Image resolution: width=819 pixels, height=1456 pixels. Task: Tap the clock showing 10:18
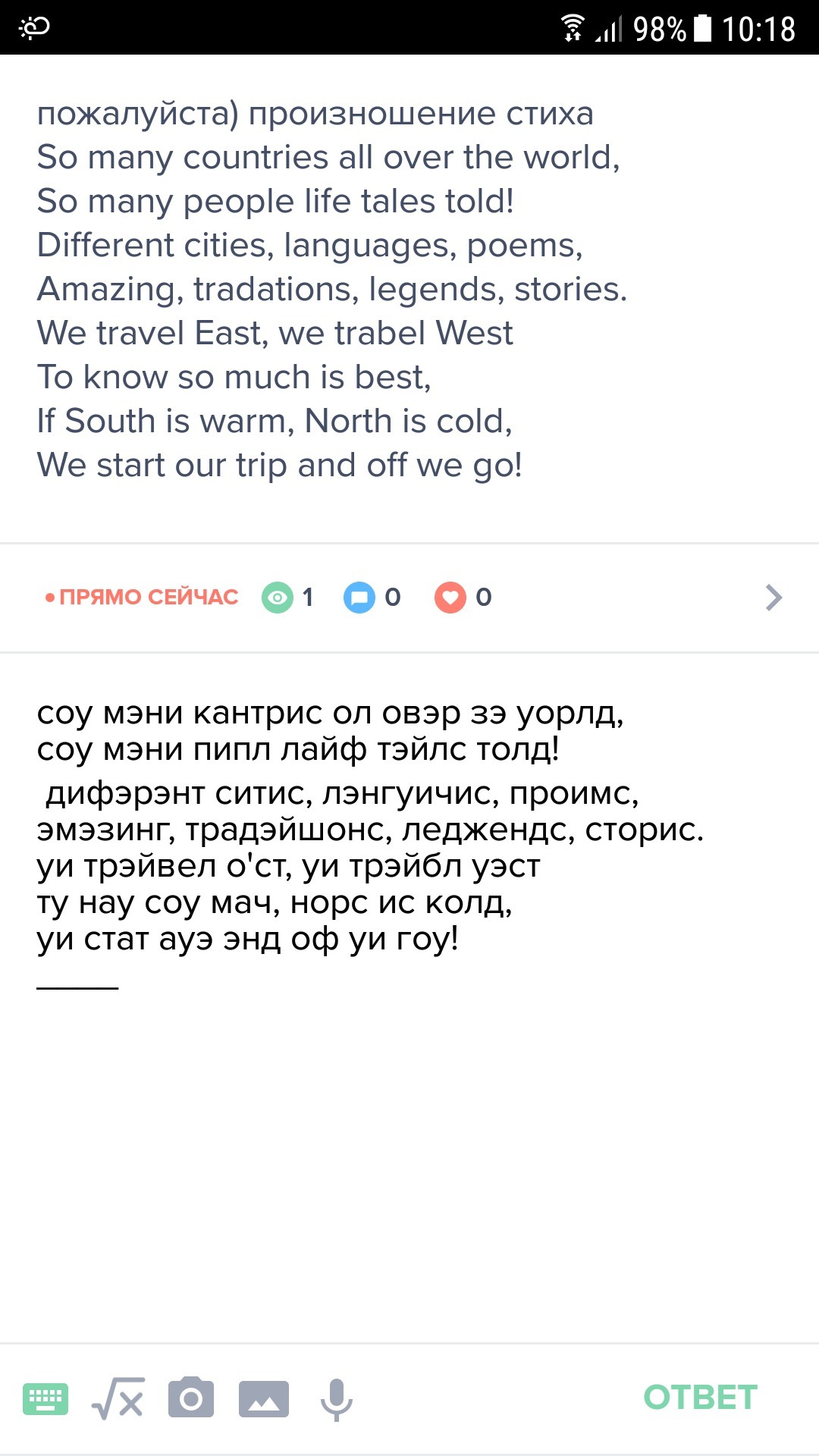(x=758, y=29)
